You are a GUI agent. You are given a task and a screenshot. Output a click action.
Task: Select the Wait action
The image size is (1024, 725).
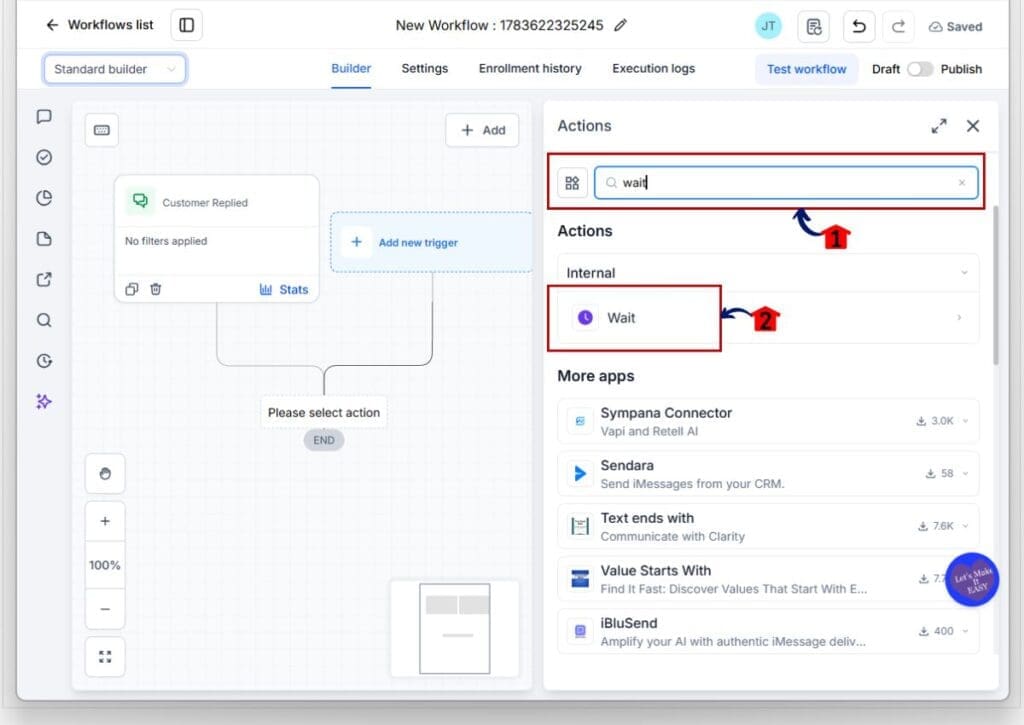tap(768, 317)
